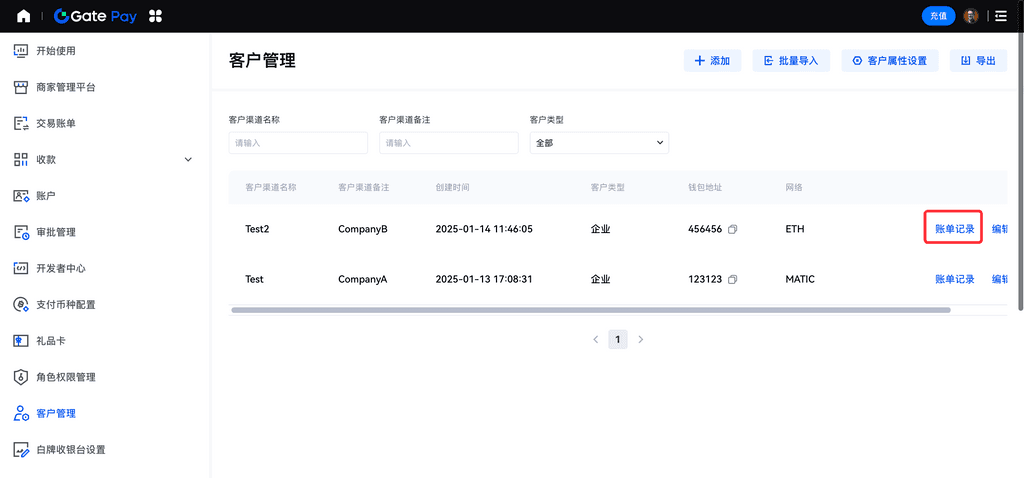Open the top-right hamburger menu icon

tap(1001, 16)
